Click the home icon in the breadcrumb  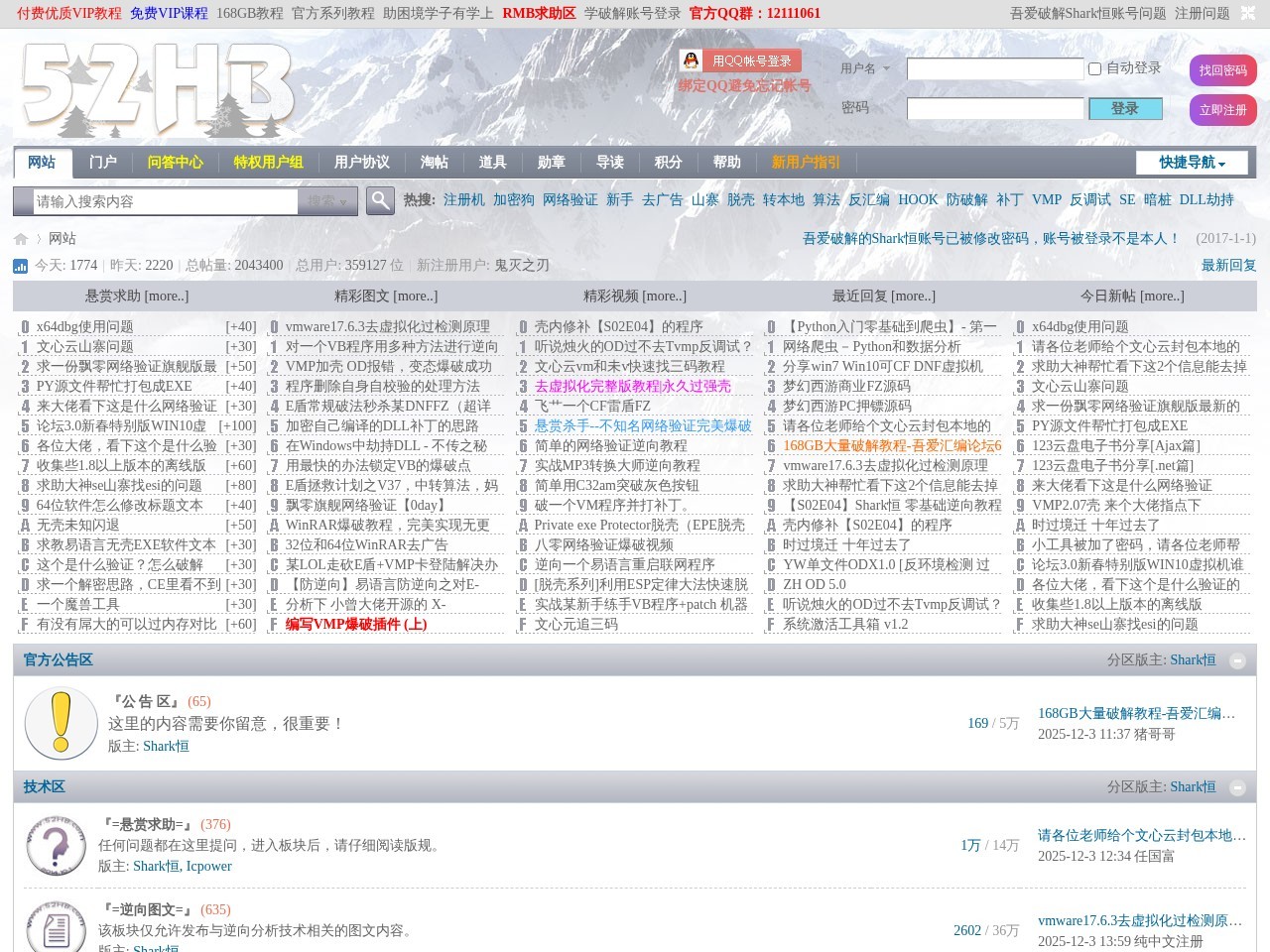tap(20, 238)
